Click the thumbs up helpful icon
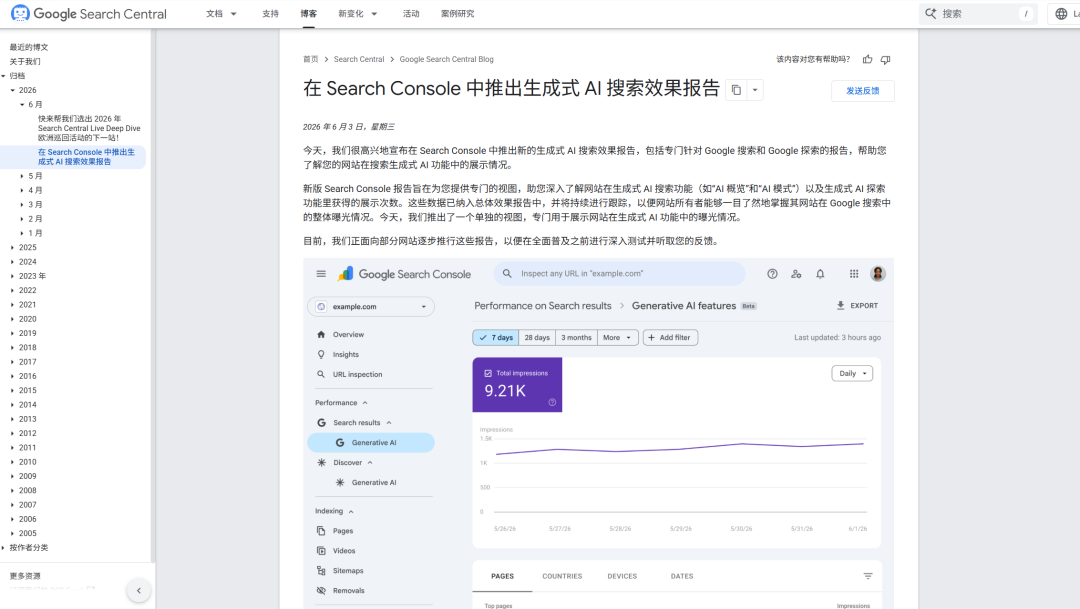Viewport: 1080px width, 609px height. click(867, 59)
